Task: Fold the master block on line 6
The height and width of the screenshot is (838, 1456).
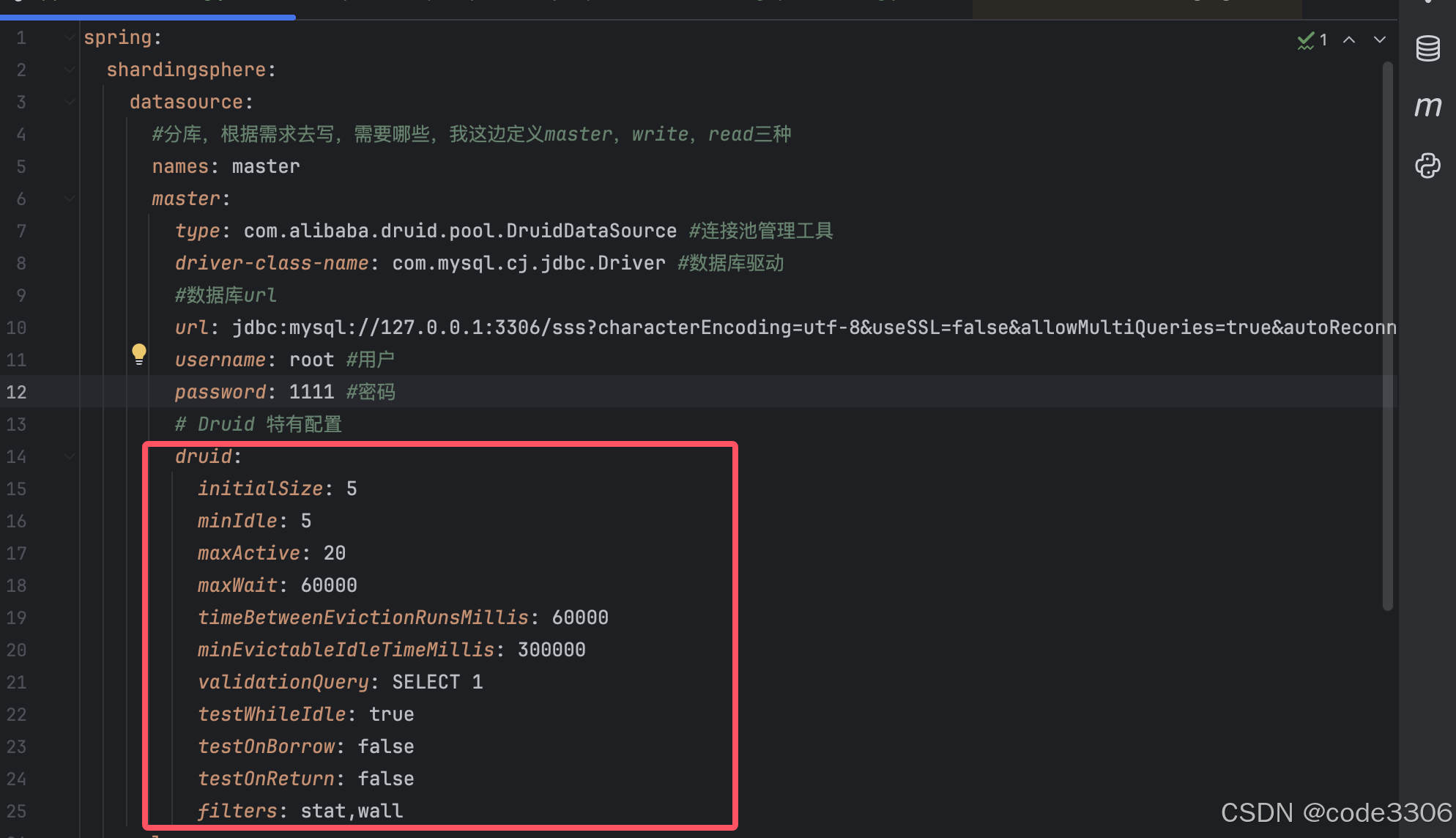Action: 70,199
